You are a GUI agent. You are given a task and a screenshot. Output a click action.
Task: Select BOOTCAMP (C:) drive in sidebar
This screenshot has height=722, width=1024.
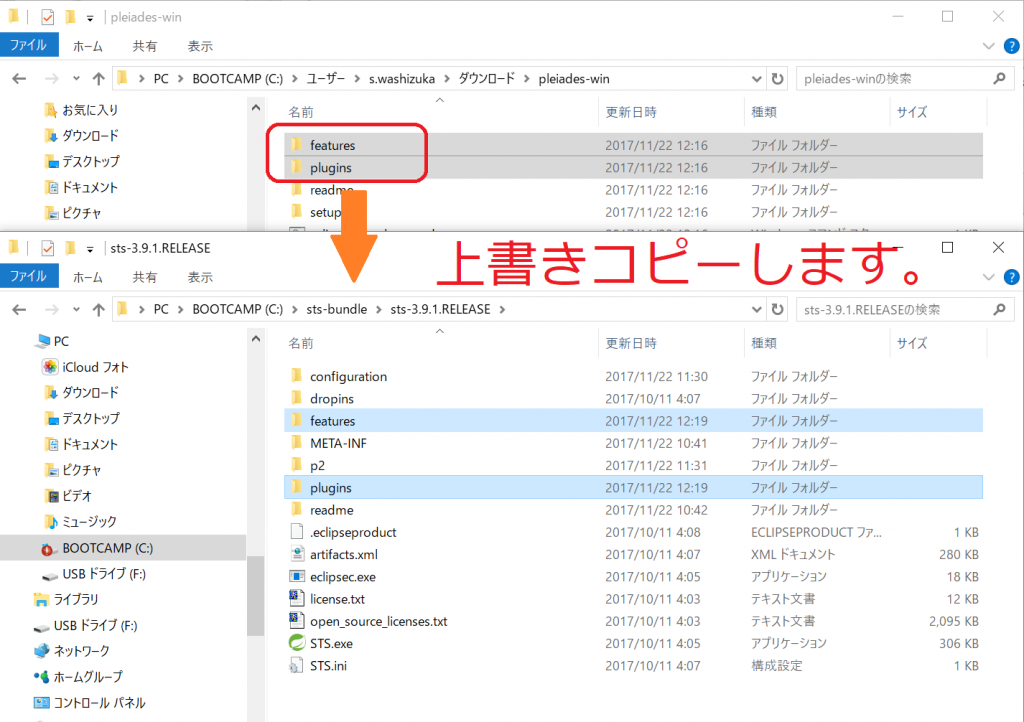[x=107, y=548]
